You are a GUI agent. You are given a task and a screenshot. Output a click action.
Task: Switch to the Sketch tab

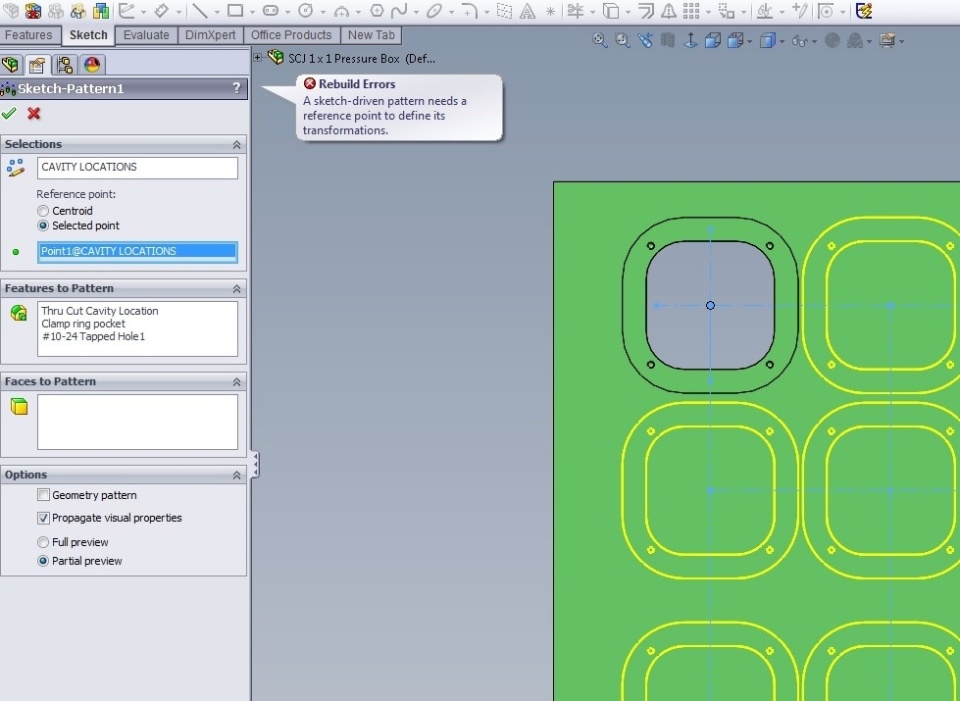tap(88, 36)
